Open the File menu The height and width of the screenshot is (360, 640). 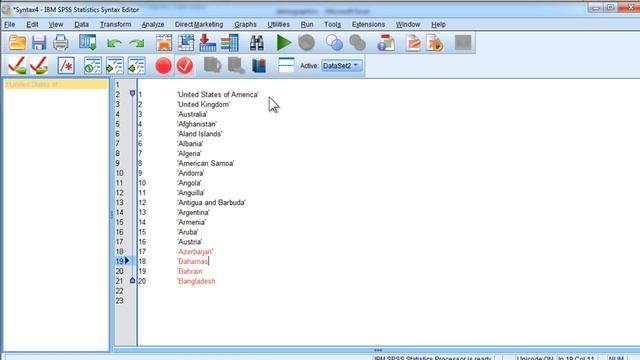click(x=9, y=24)
